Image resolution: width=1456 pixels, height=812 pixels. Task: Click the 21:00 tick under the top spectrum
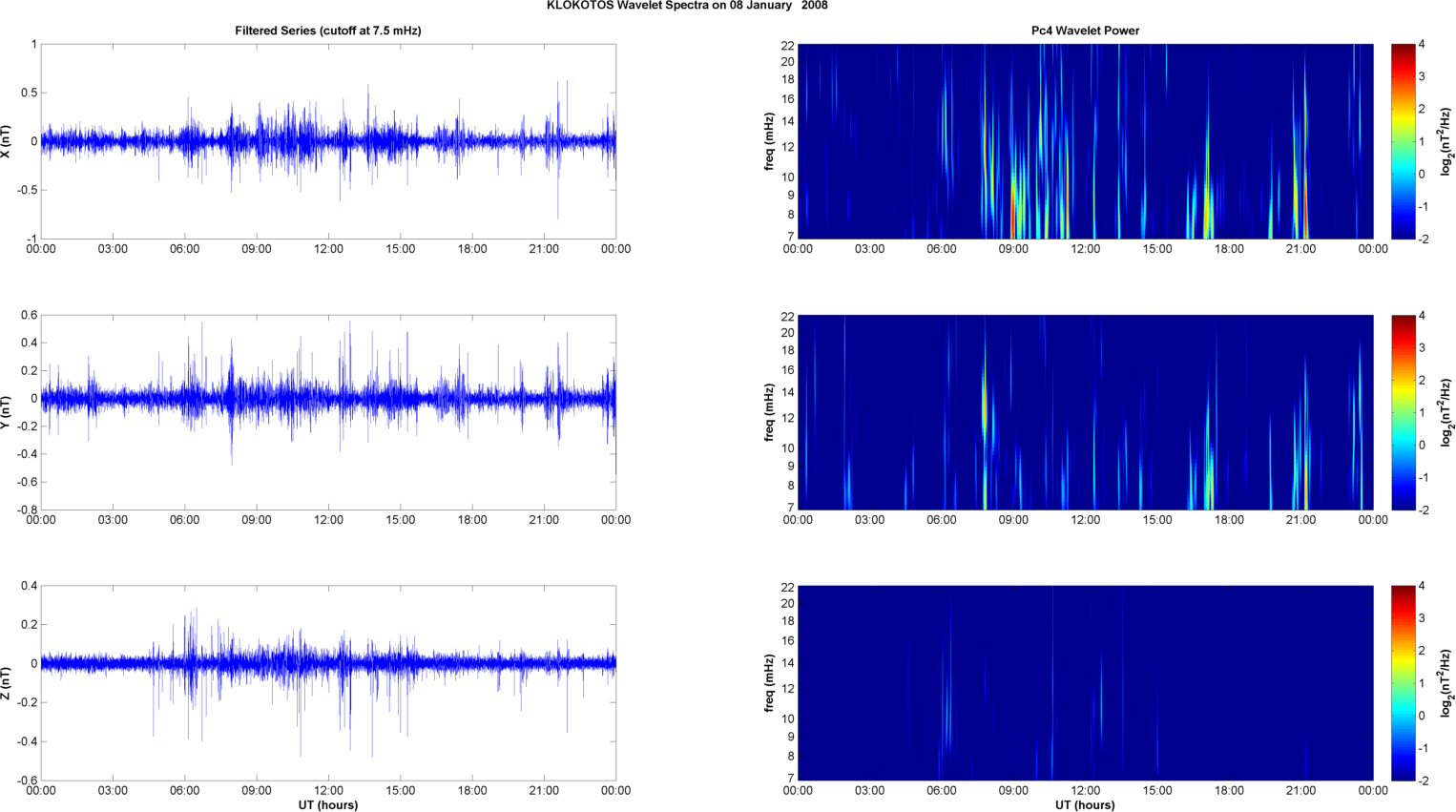click(1300, 249)
